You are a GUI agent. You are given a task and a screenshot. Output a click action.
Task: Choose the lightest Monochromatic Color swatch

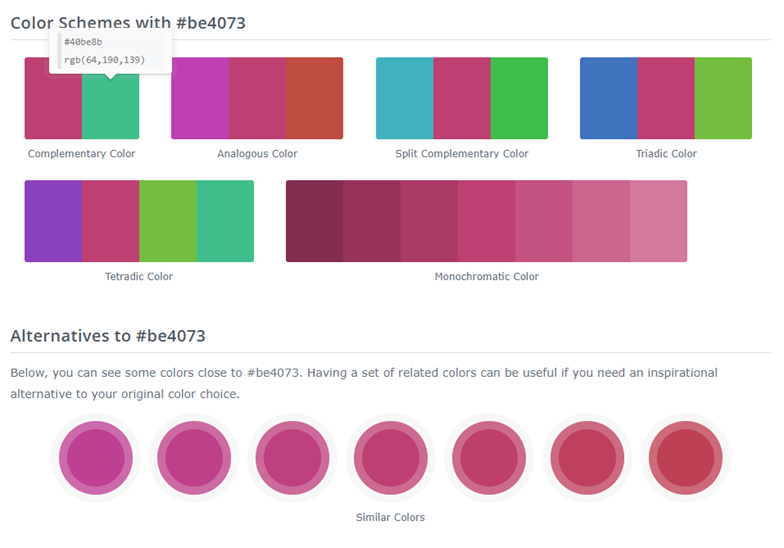[658, 221]
